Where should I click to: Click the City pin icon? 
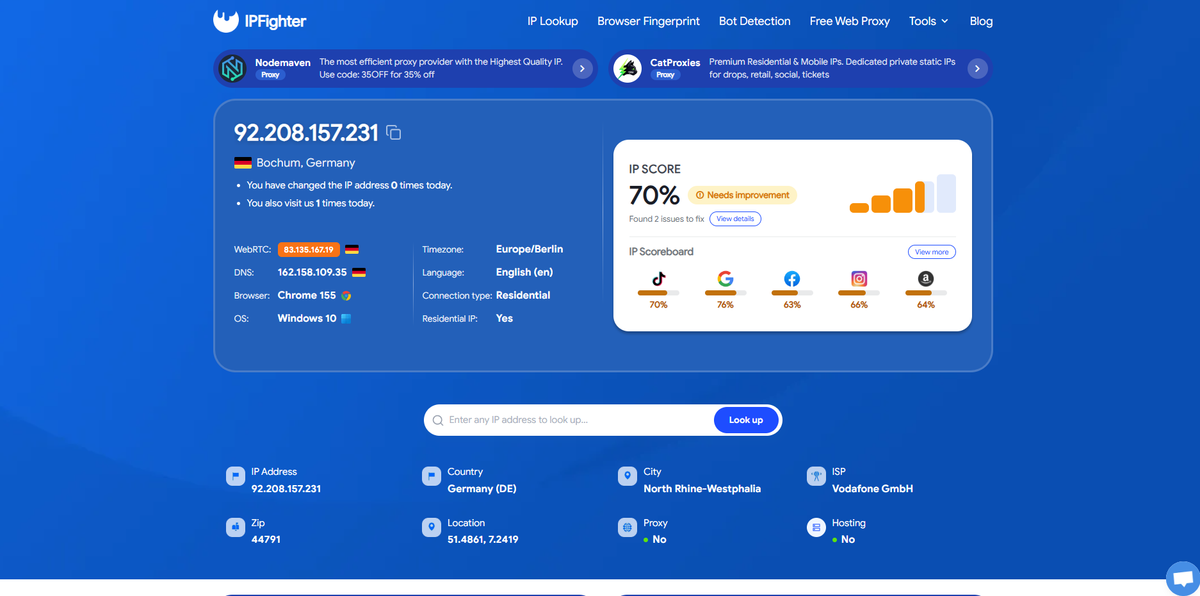(x=627, y=476)
